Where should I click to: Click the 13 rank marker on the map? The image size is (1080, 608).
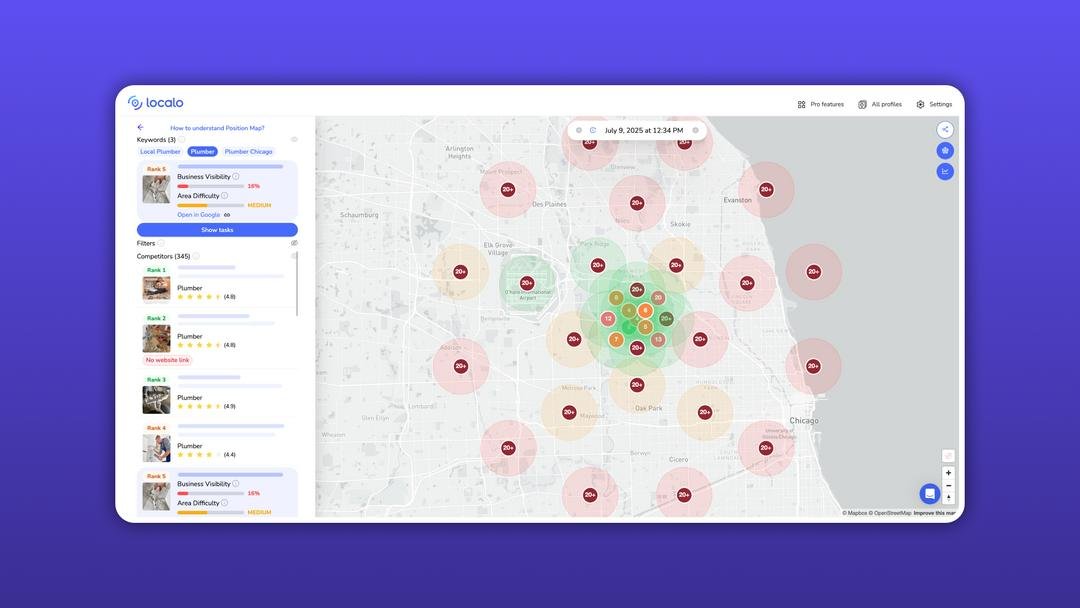coord(658,339)
